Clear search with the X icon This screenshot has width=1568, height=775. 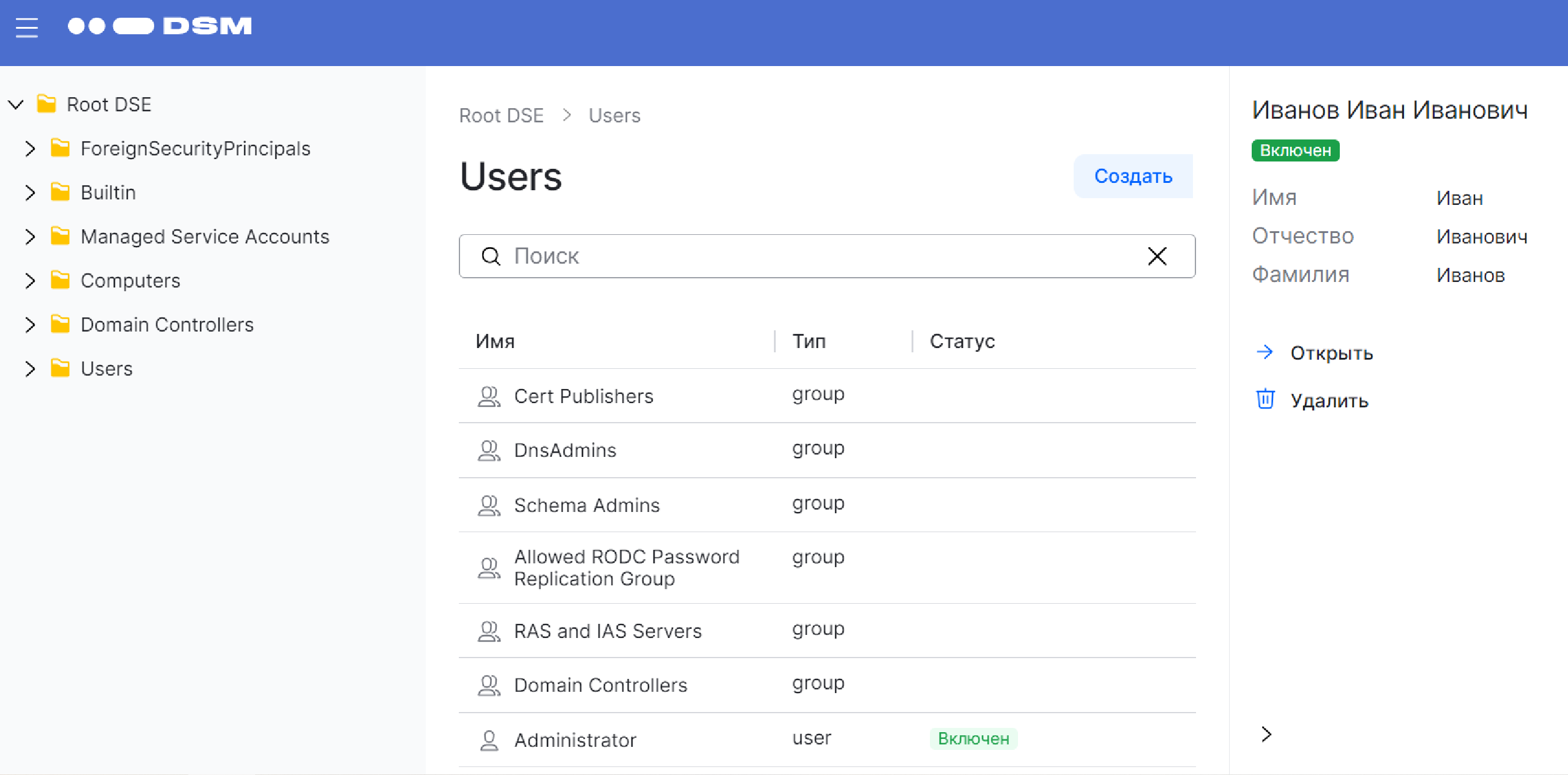[x=1157, y=256]
